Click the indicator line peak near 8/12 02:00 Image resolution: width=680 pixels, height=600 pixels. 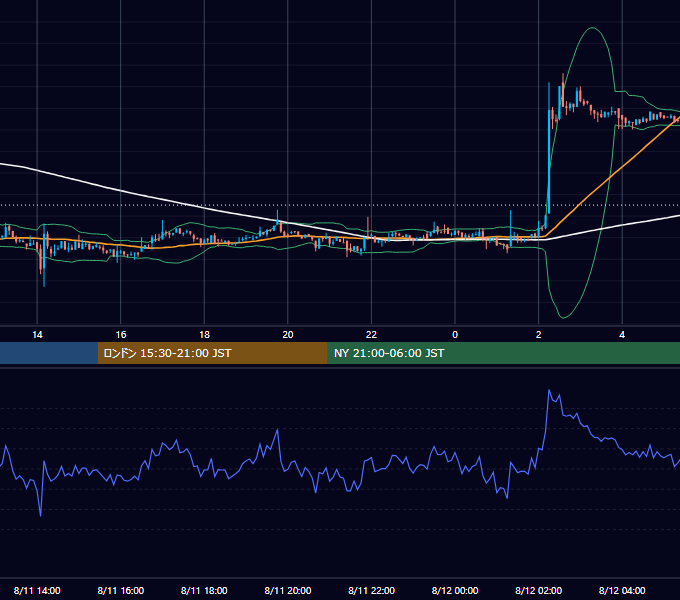[x=549, y=390]
